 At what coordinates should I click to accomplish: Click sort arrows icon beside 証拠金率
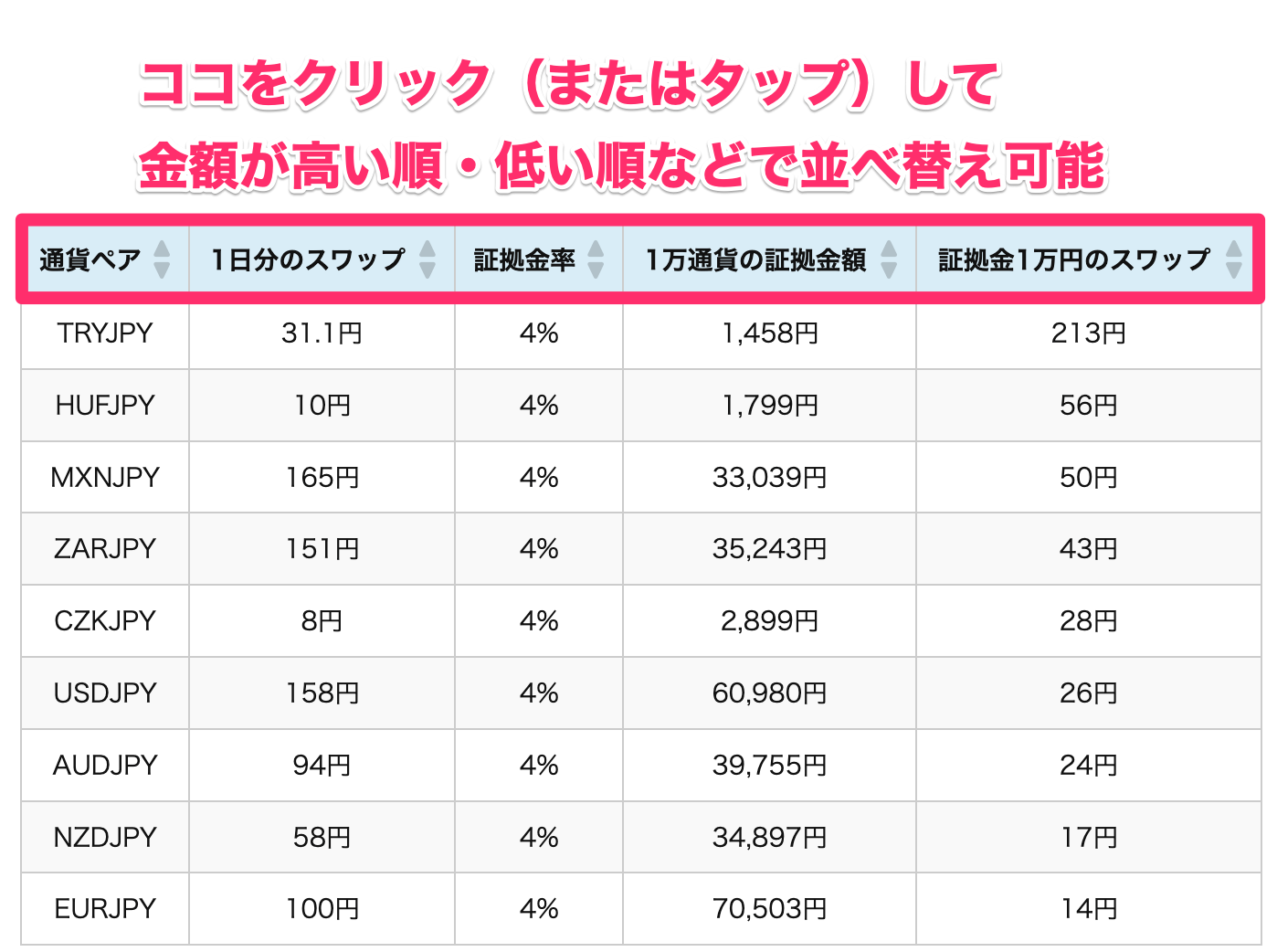596,259
